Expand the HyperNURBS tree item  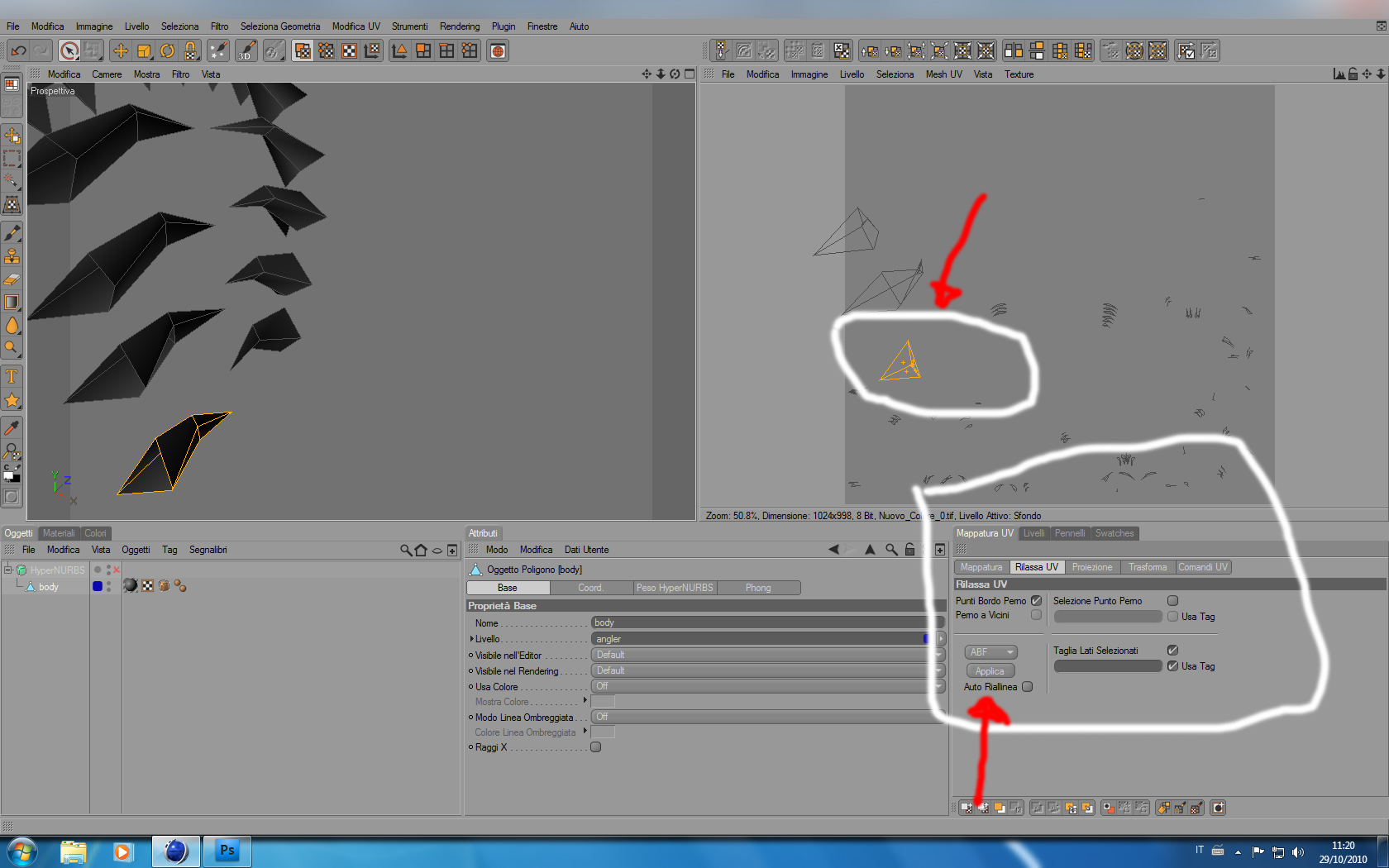7,570
